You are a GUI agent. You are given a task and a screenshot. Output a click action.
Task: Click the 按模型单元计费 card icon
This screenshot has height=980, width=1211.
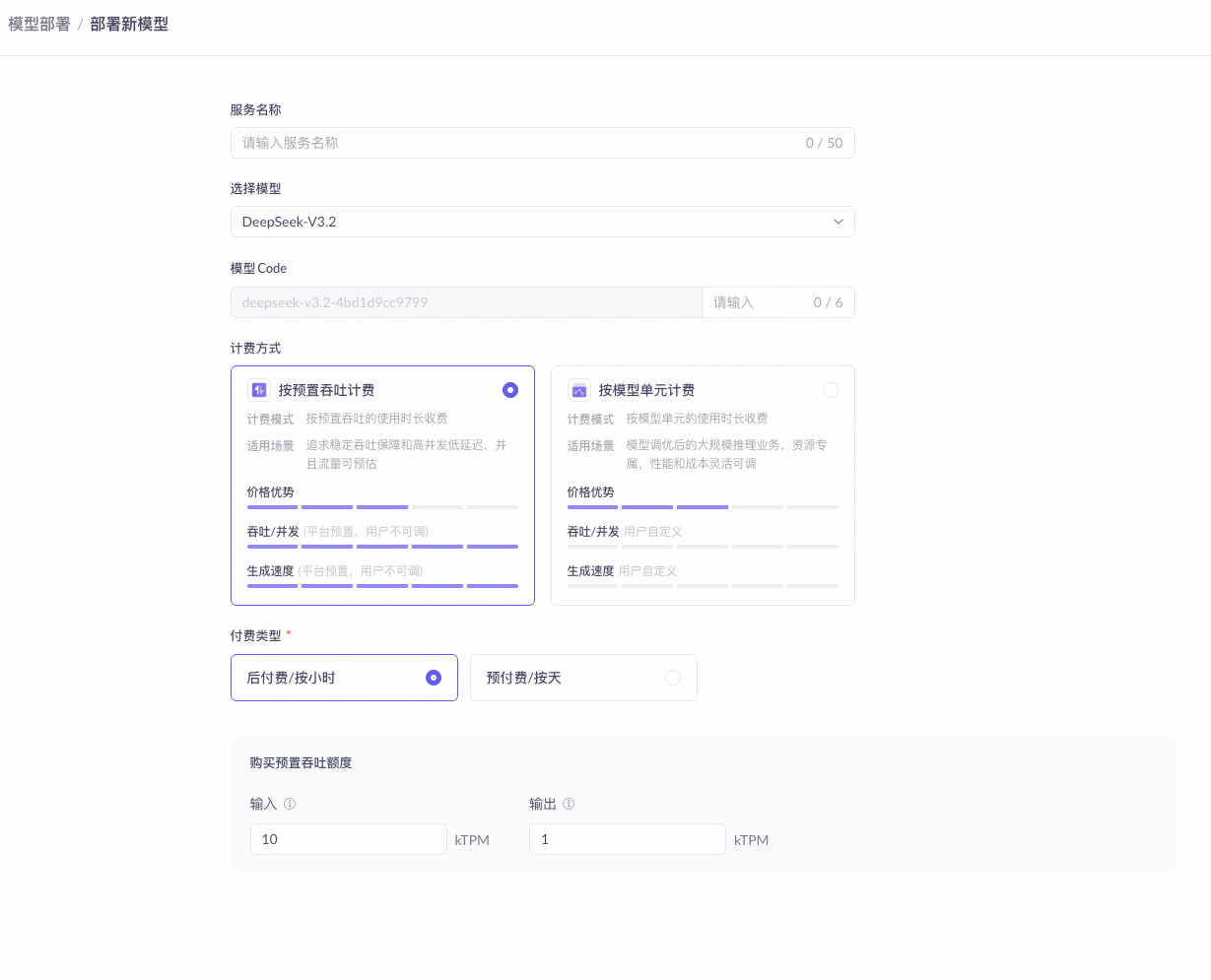click(x=578, y=390)
